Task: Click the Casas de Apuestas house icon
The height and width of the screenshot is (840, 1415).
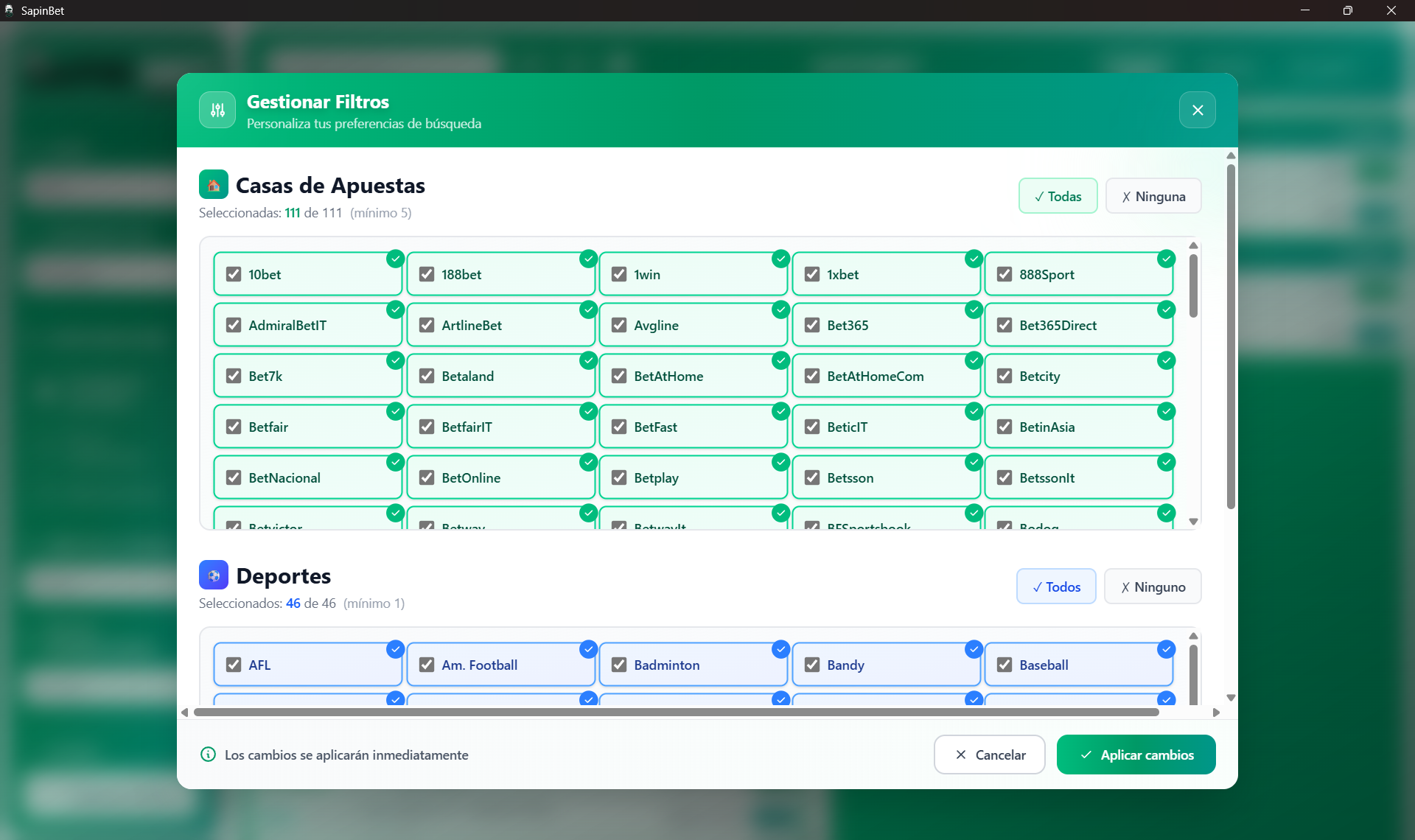Action: [x=214, y=185]
